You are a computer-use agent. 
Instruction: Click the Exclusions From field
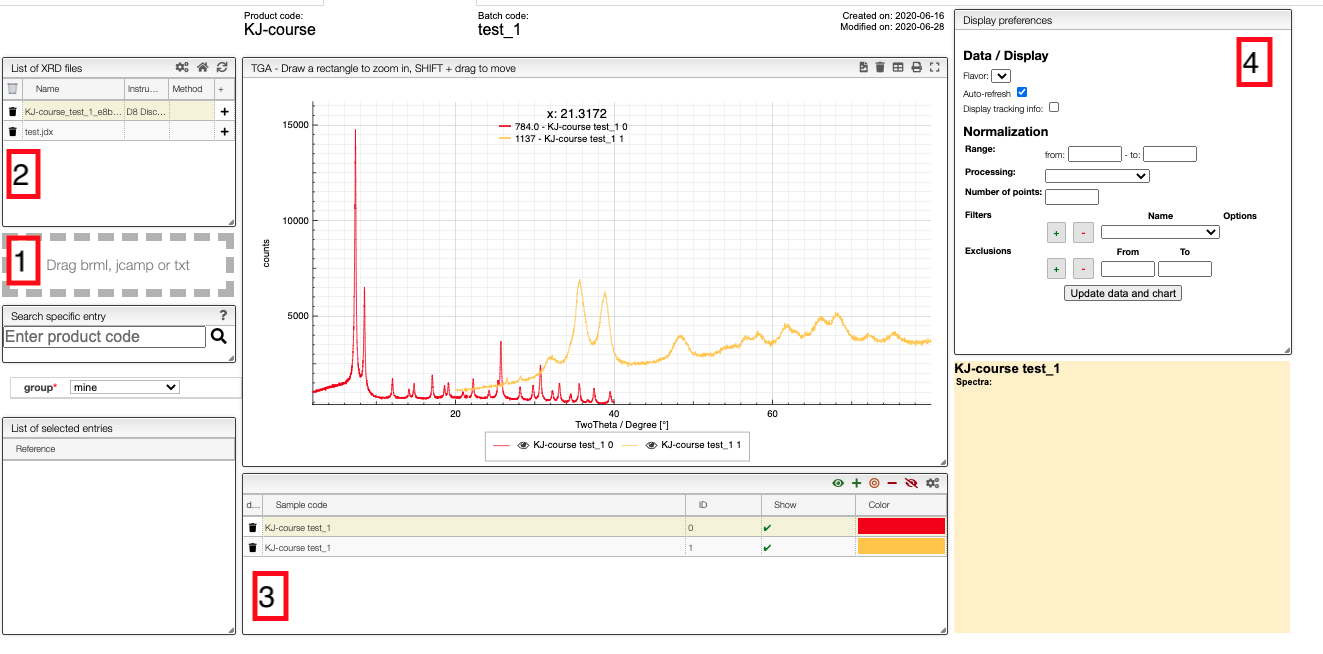[1128, 269]
